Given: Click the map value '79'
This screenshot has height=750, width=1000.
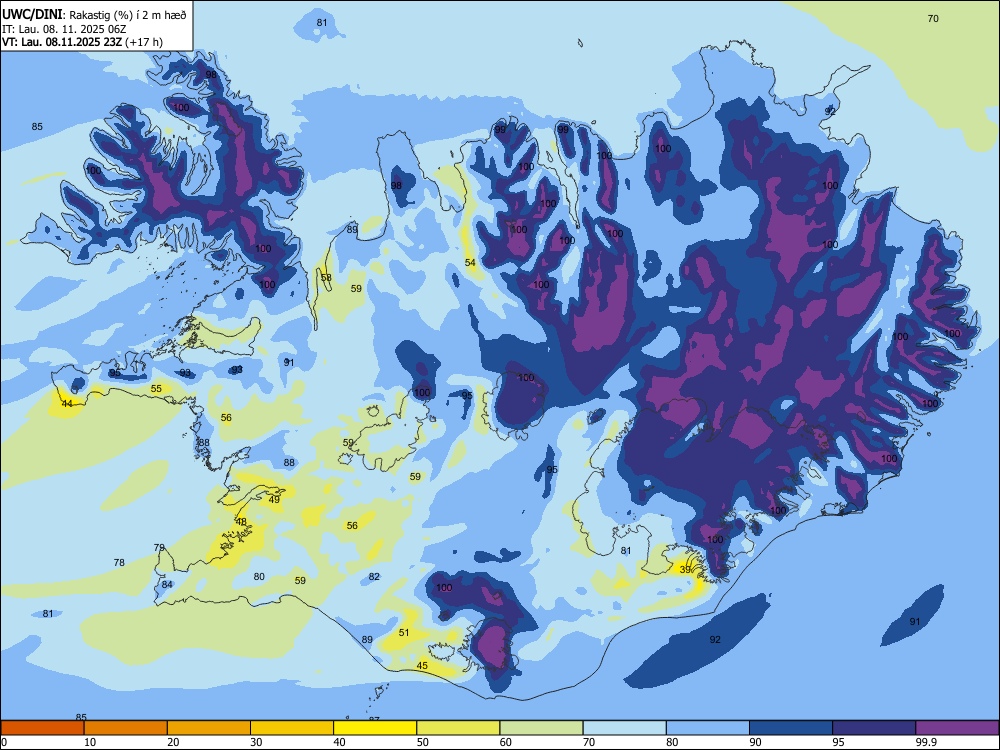Looking at the screenshot, I should tap(159, 548).
